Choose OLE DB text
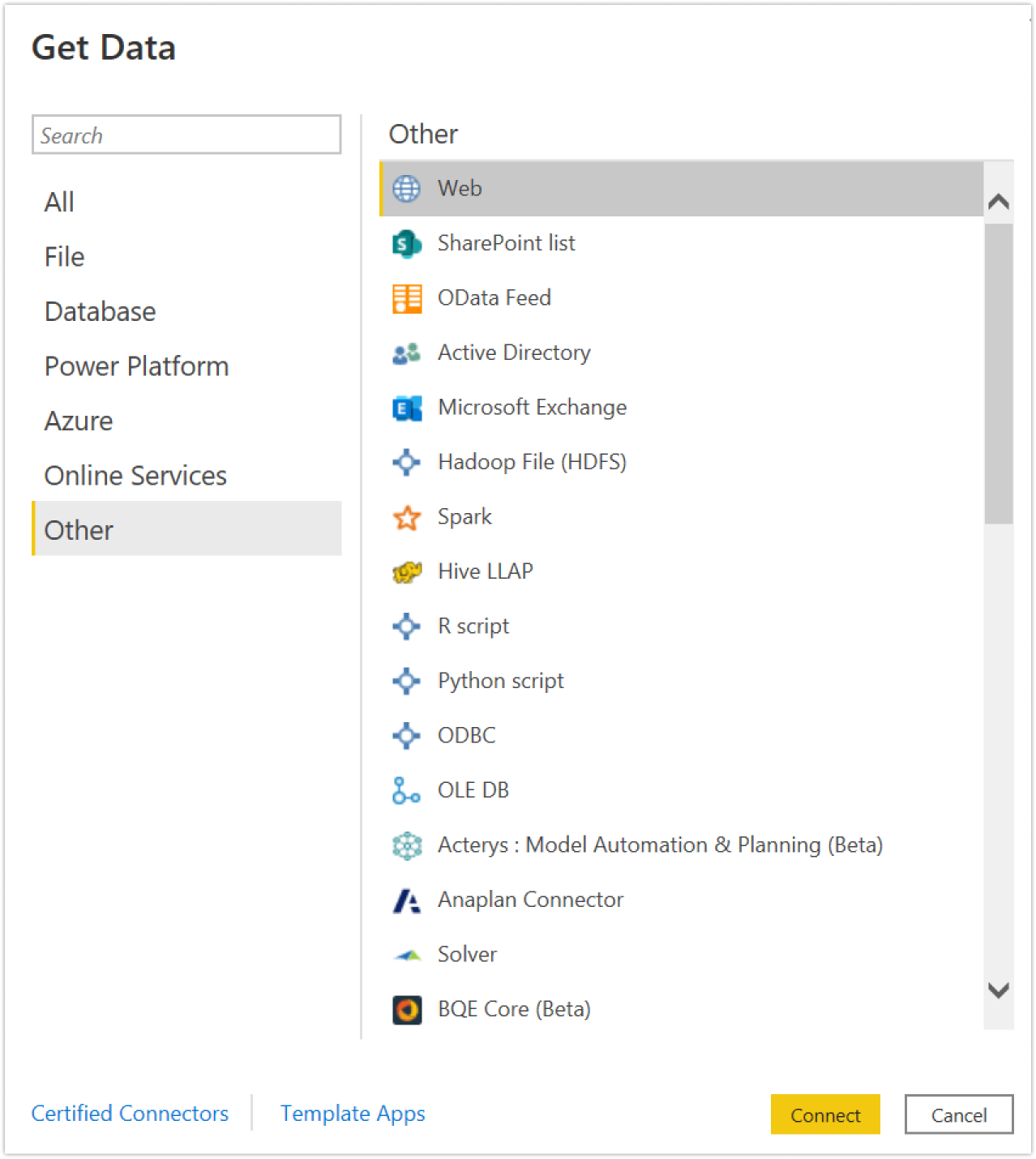1036x1159 pixels. (x=473, y=790)
